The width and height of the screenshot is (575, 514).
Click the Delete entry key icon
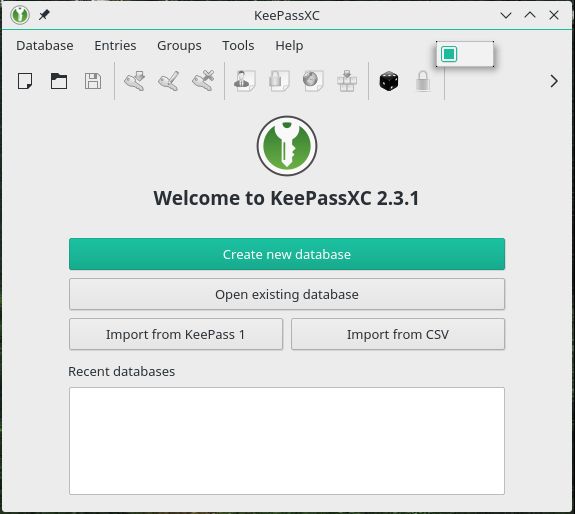(x=203, y=81)
